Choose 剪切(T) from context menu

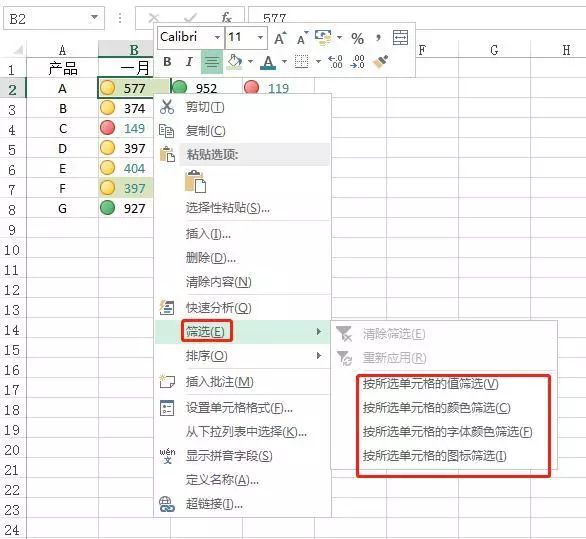click(242, 107)
